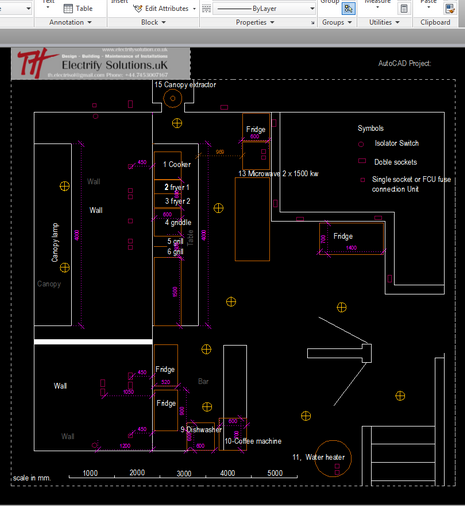The image size is (465, 506).
Task: Expand the Edit Attributes dropdown arrow
Action: tap(194, 9)
